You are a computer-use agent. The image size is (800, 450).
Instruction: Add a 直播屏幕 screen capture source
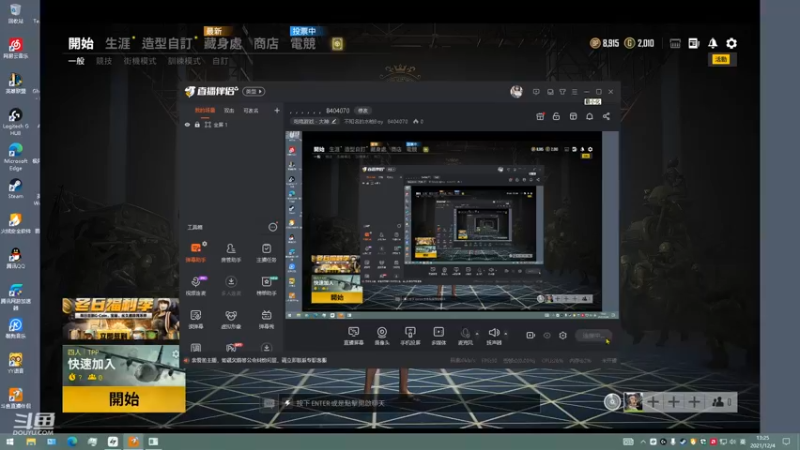(354, 336)
